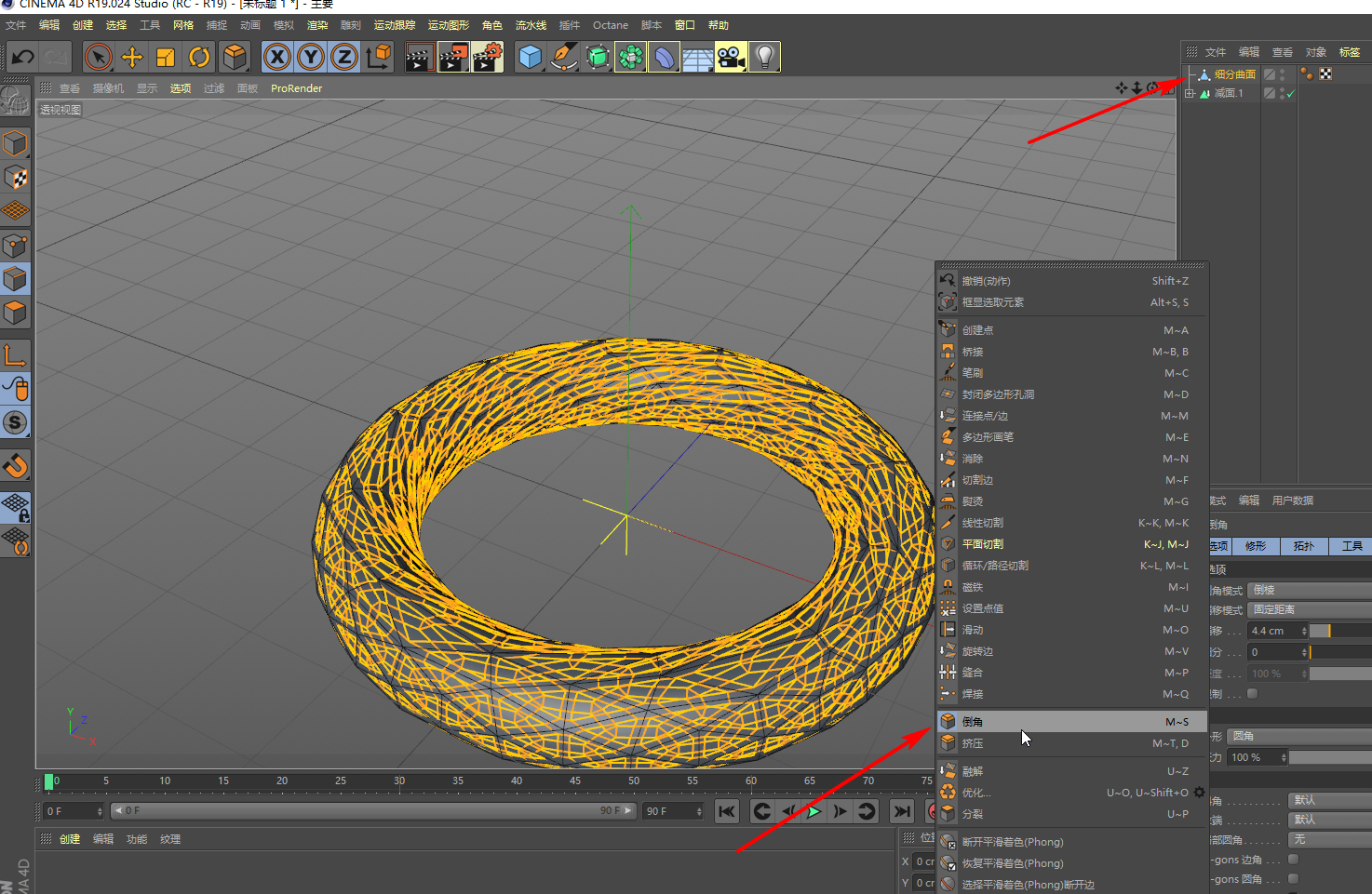This screenshot has width=1372, height=894.
Task: Click the Undo arrow in the toolbar
Action: [22, 57]
